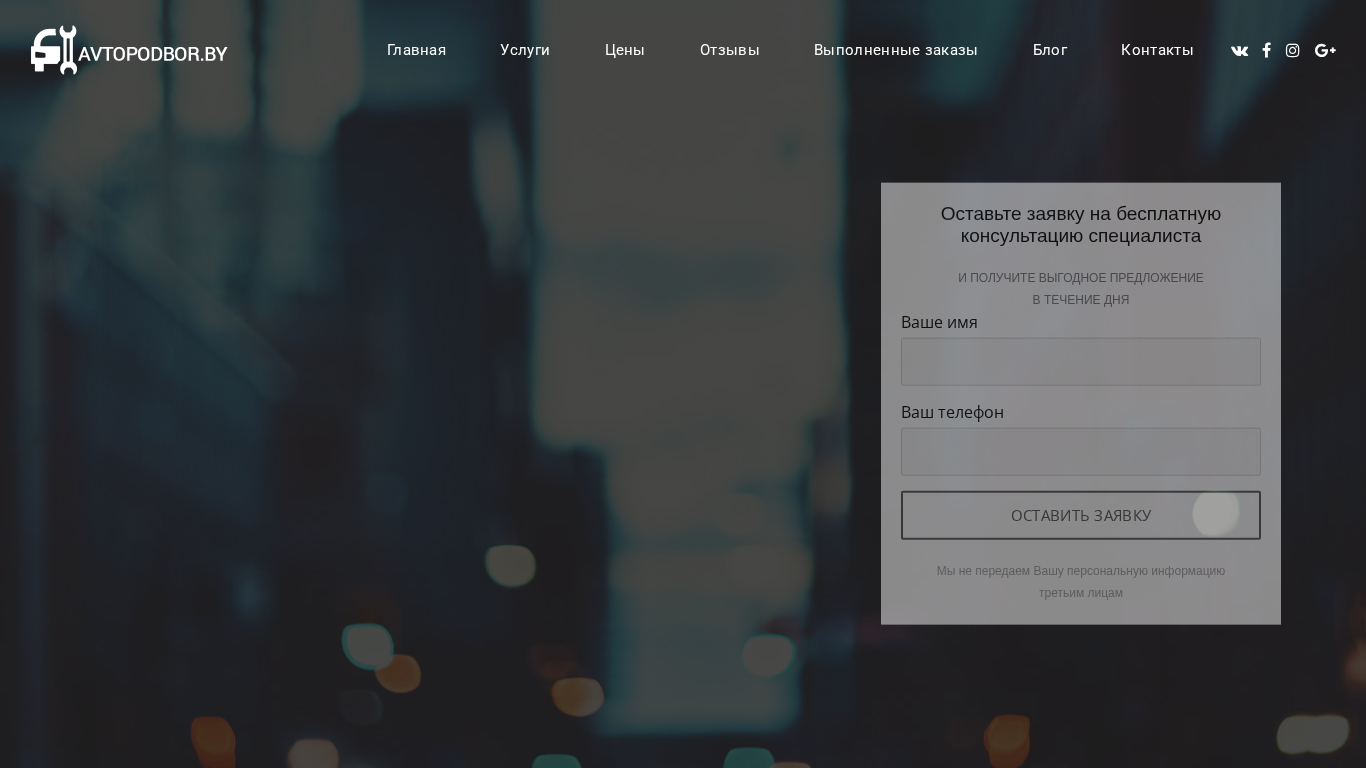
Task: Open the Цены menu item
Action: [x=625, y=50]
